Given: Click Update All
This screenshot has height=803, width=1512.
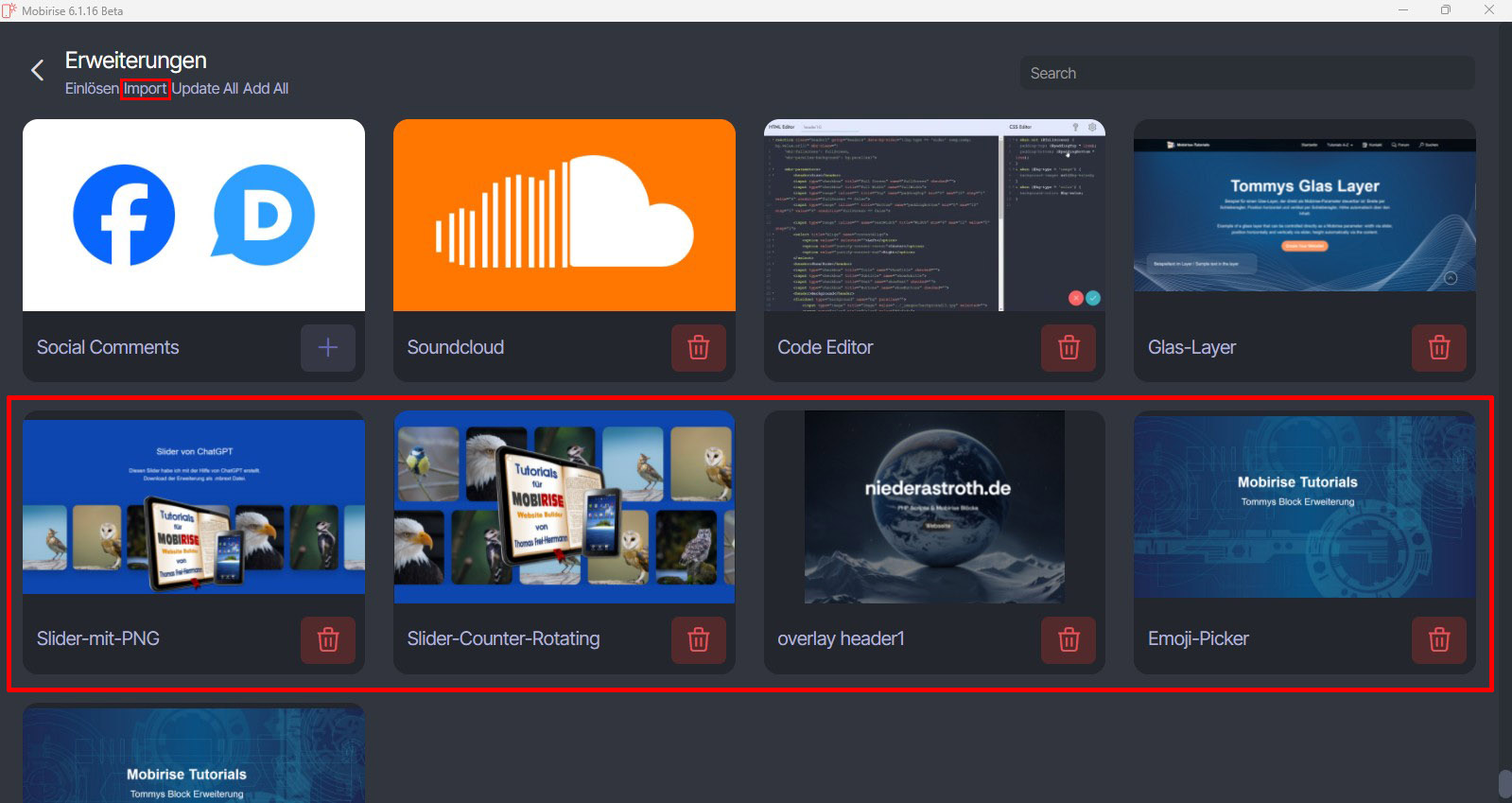Looking at the screenshot, I should [205, 88].
